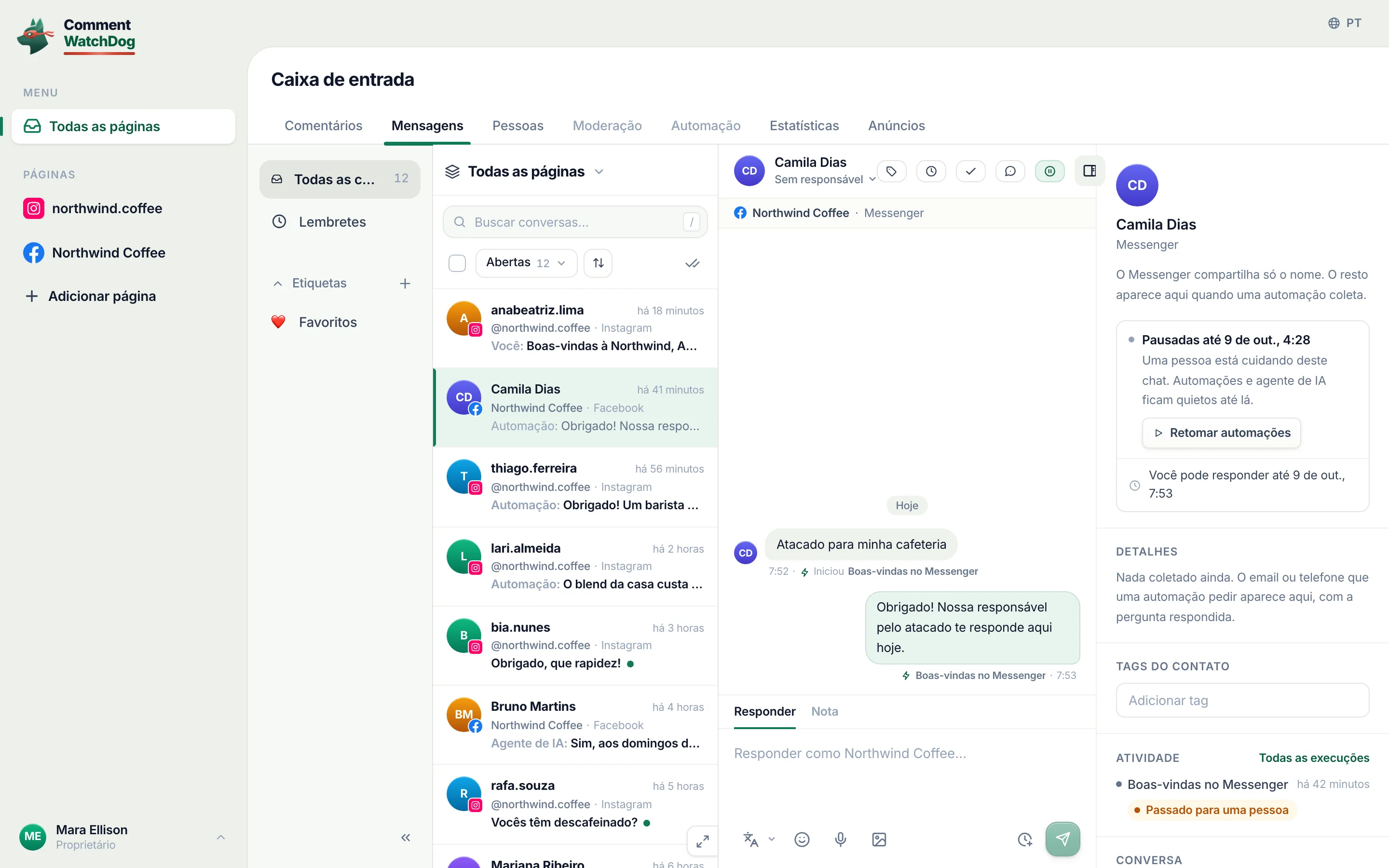Click Boas-vindas no Messenger activity entry

[1207, 784]
